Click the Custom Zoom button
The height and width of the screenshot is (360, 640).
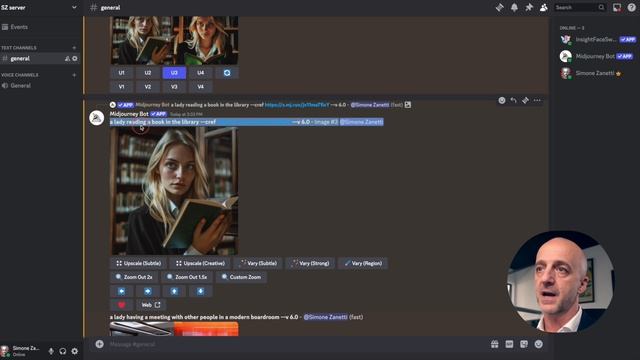(x=241, y=277)
